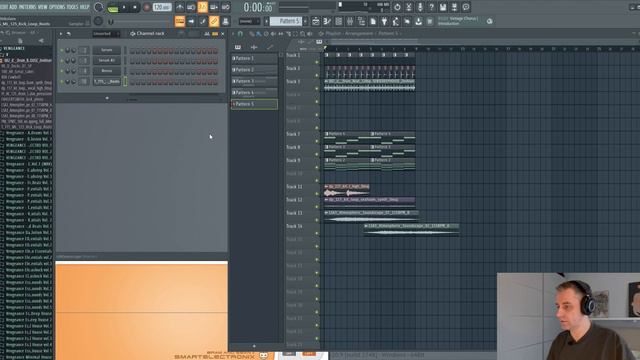Select the audio clip on Track 14
The height and width of the screenshot is (360, 640).
click(411, 230)
